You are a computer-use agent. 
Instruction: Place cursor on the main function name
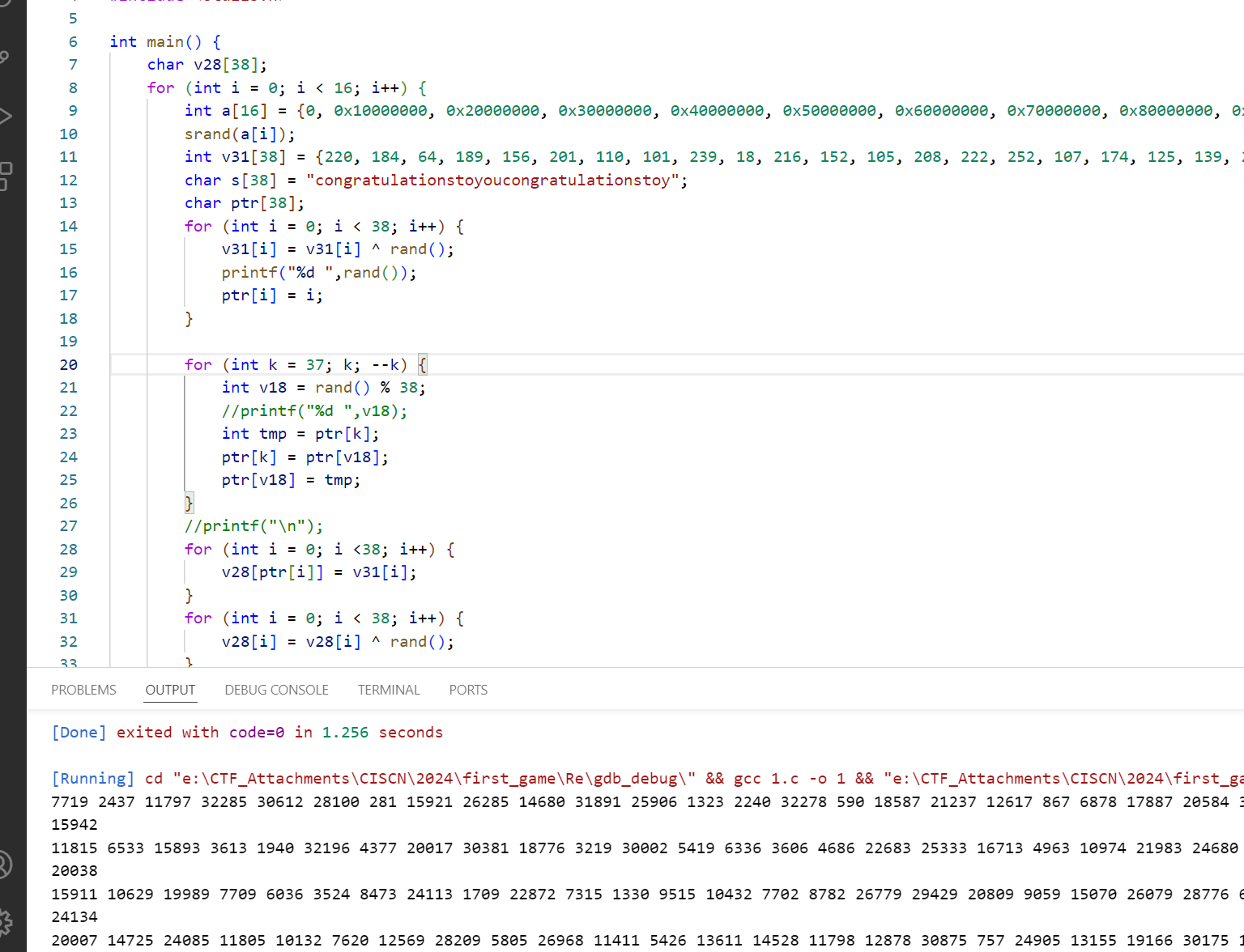pos(164,42)
